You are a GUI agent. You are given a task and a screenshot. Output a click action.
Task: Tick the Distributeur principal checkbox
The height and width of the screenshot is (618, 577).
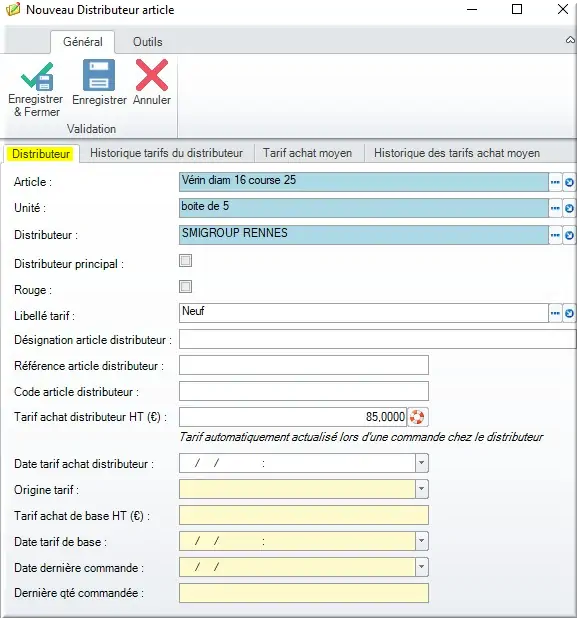tap(186, 261)
